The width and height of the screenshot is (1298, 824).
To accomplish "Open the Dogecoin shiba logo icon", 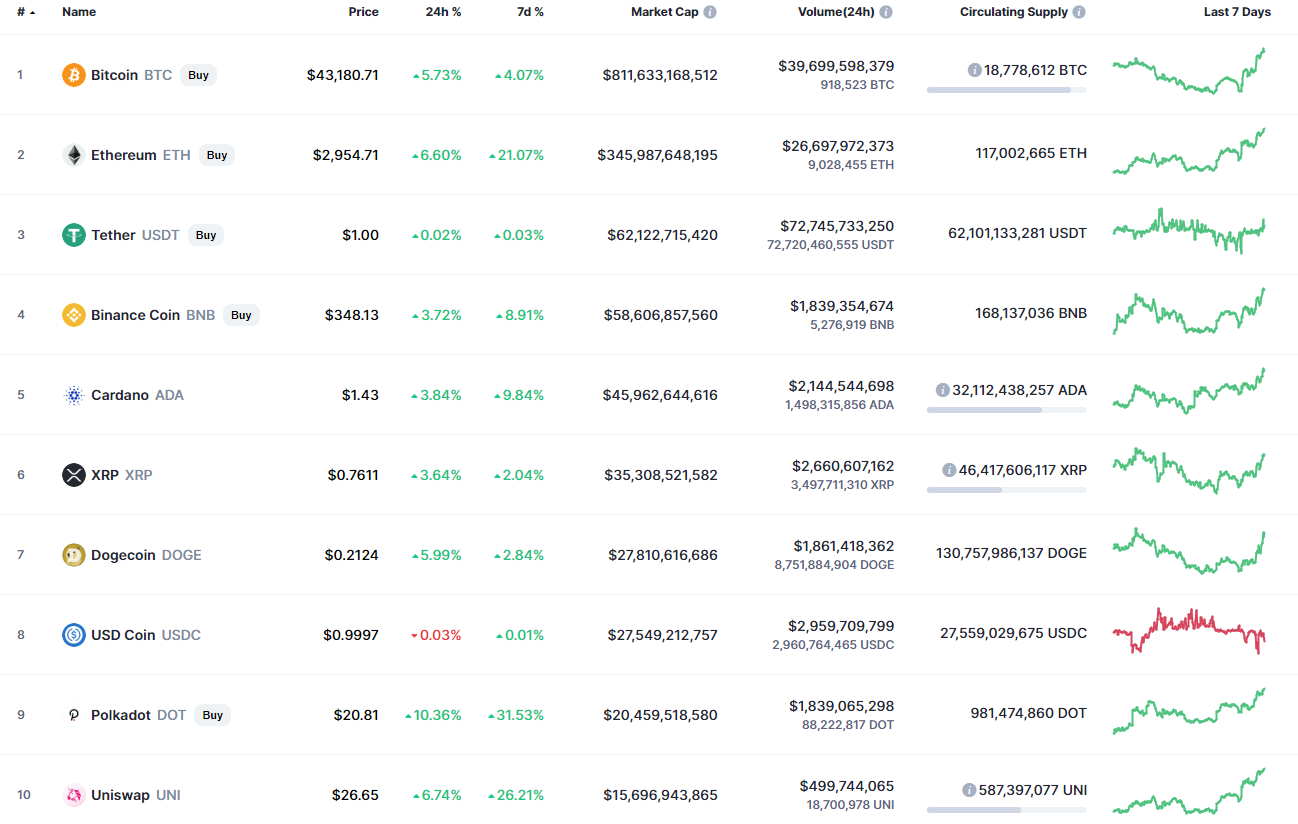I will point(74,555).
